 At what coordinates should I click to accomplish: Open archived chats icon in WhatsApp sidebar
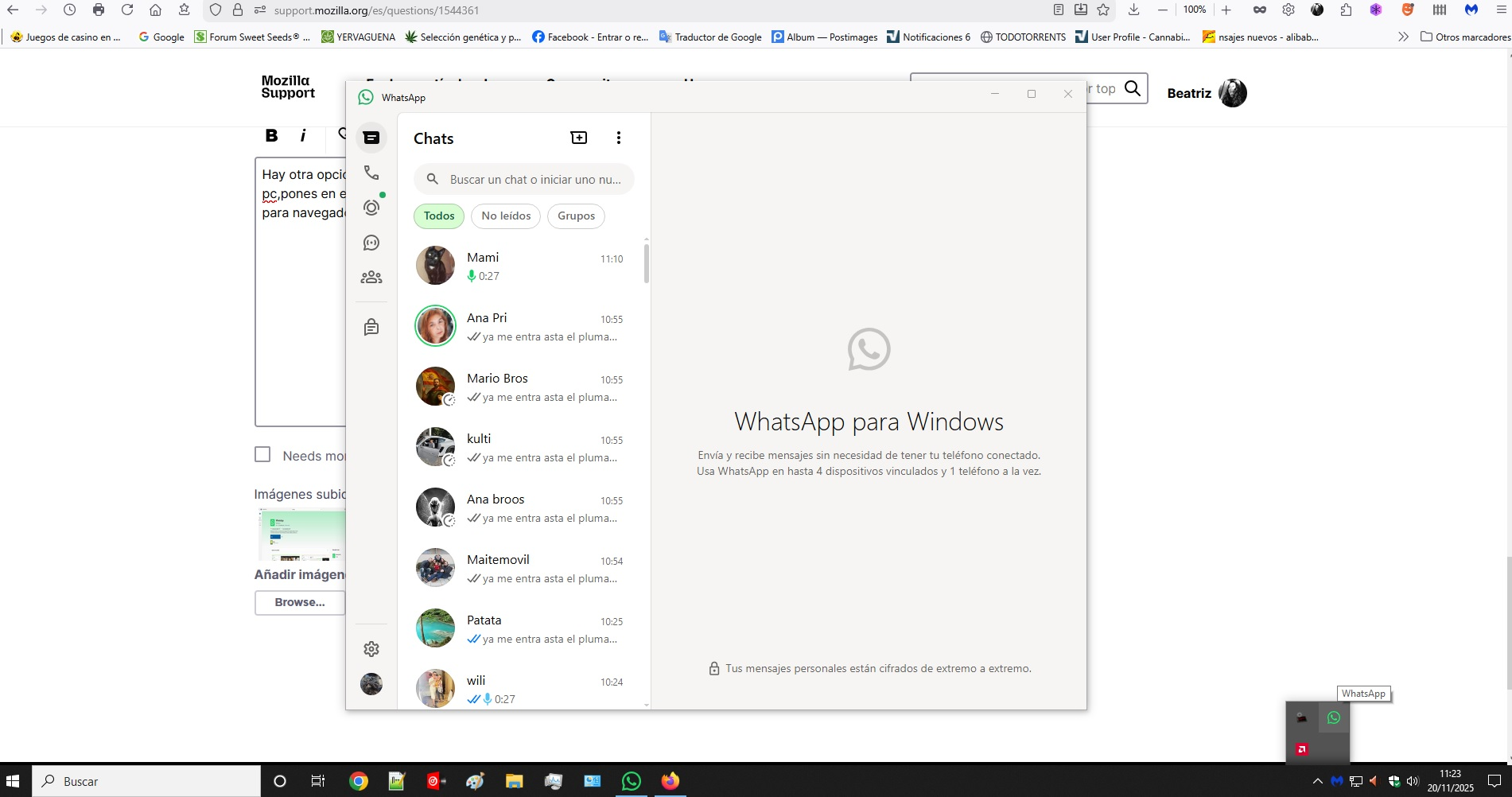pos(371,327)
